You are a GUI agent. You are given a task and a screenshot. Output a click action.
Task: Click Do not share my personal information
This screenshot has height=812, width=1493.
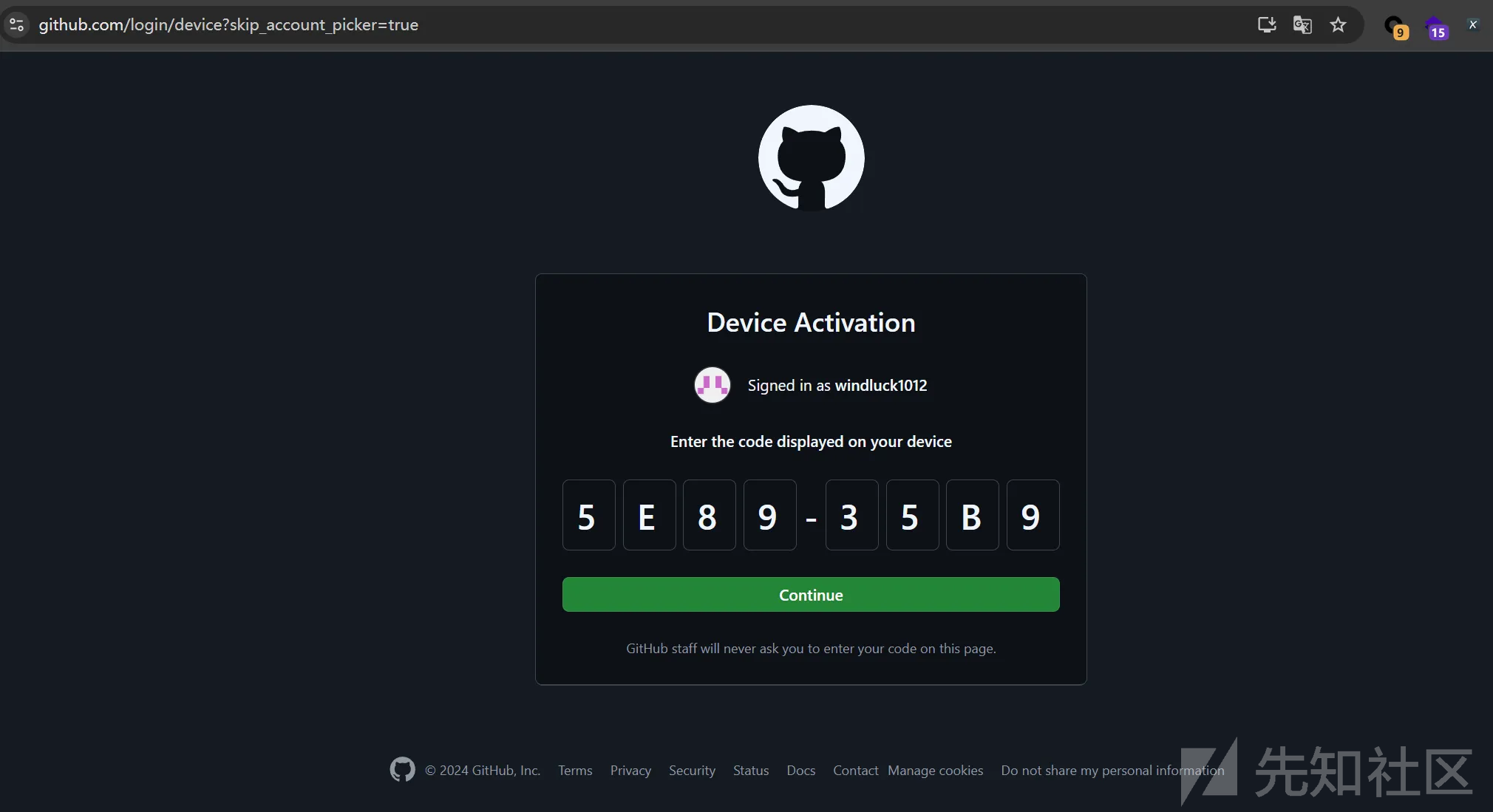point(1112,771)
